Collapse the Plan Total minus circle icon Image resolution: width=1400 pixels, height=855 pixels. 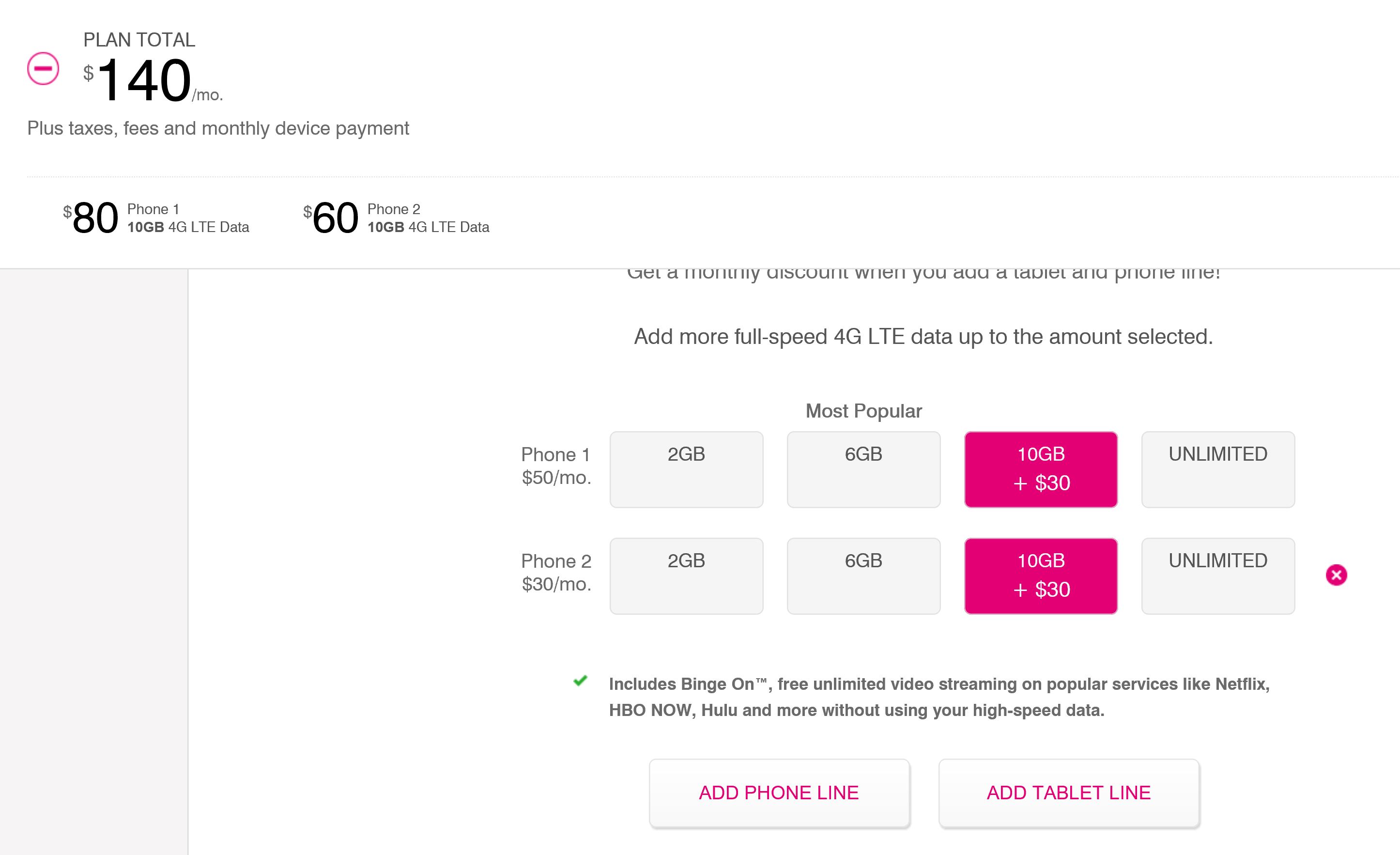point(43,68)
